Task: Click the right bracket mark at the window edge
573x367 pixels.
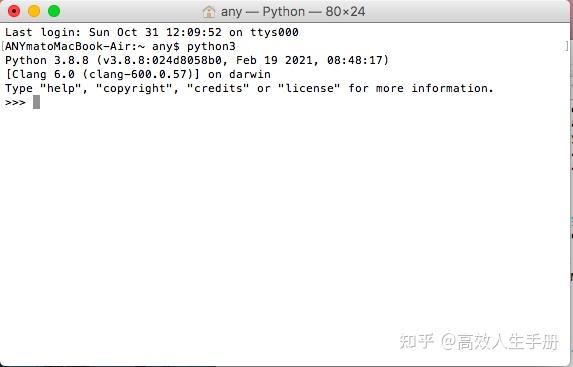Action: pos(566,46)
